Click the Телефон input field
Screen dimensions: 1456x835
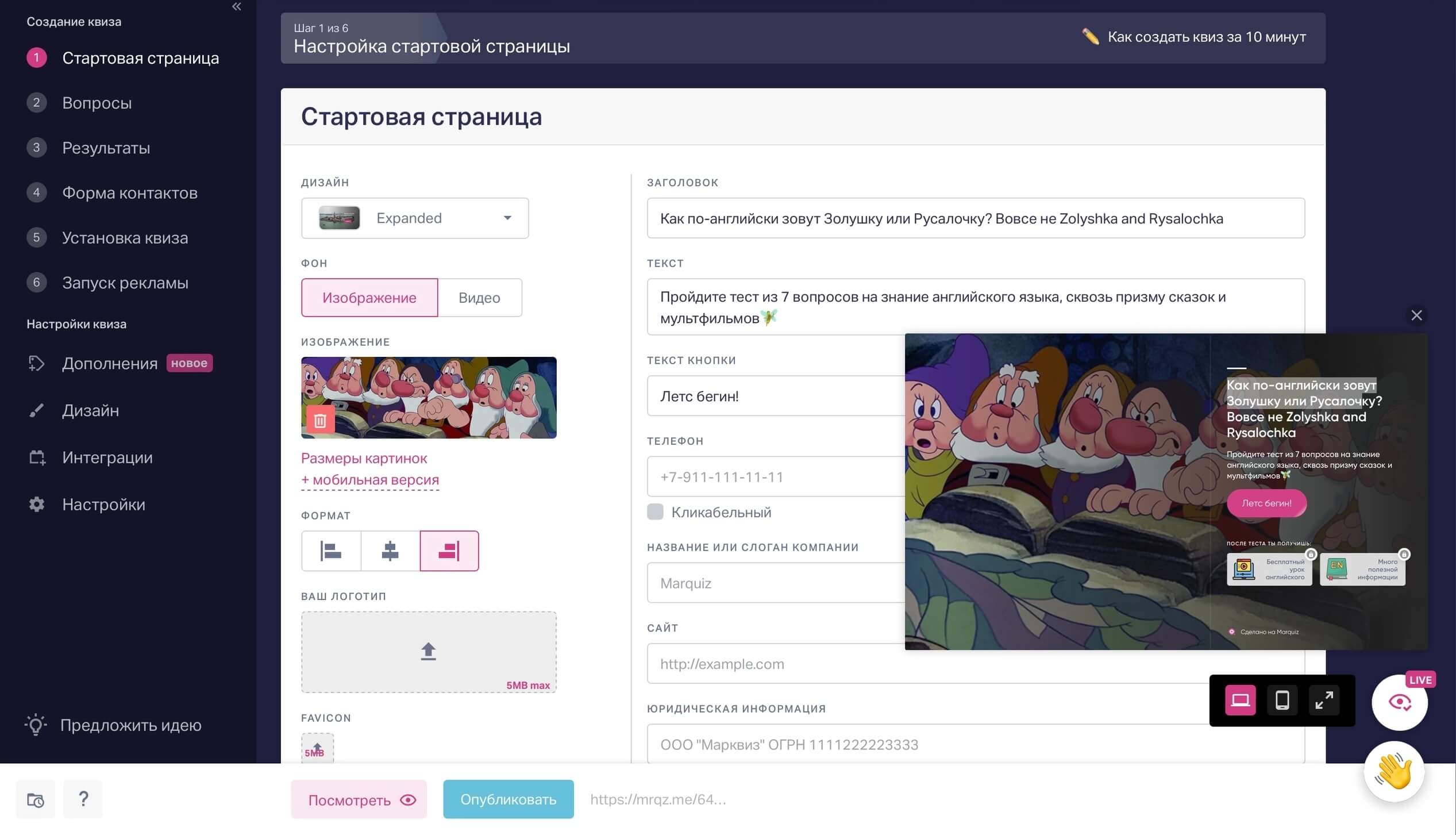point(776,476)
